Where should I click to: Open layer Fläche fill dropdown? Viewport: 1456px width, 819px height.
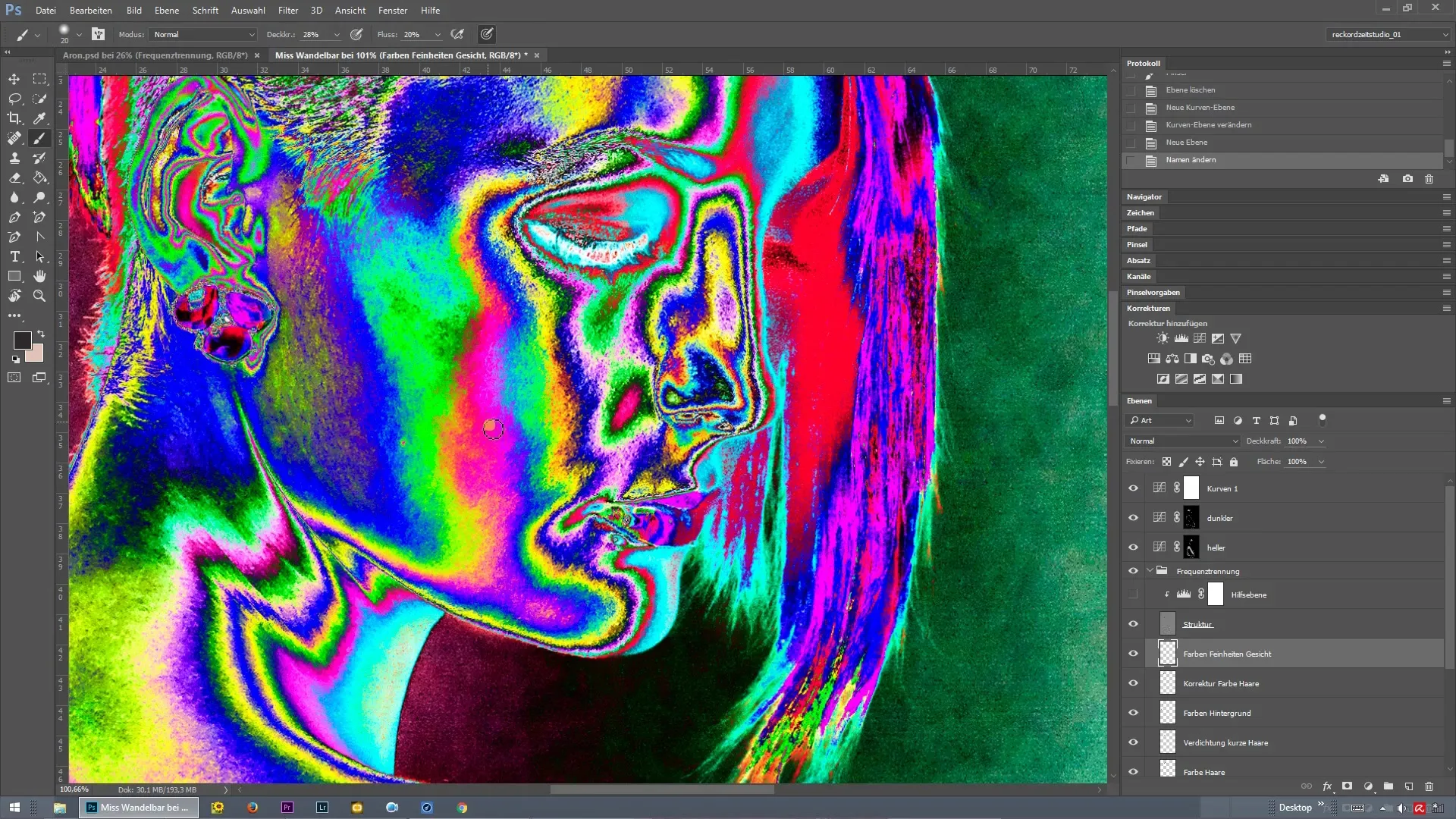coord(1321,462)
